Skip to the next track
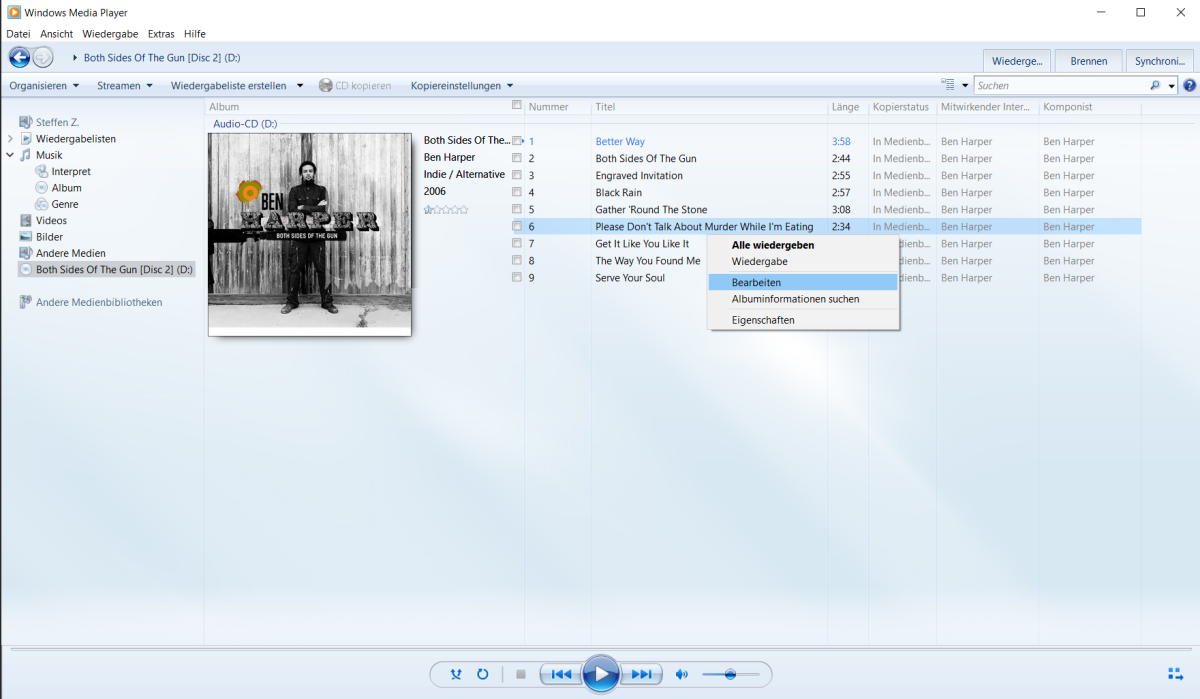Viewport: 1200px width, 699px height. [x=641, y=674]
